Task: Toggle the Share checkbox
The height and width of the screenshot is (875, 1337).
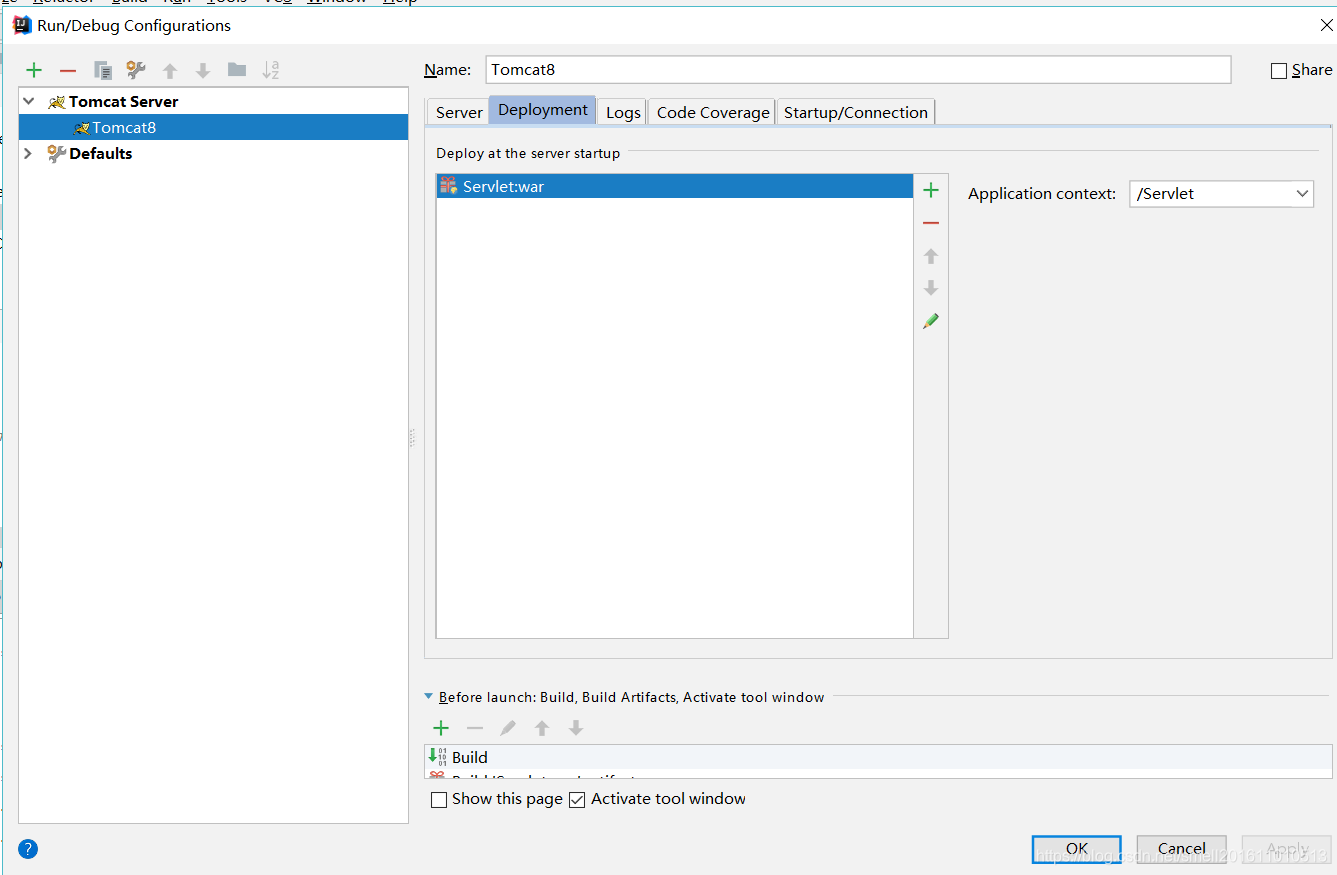Action: [x=1278, y=70]
